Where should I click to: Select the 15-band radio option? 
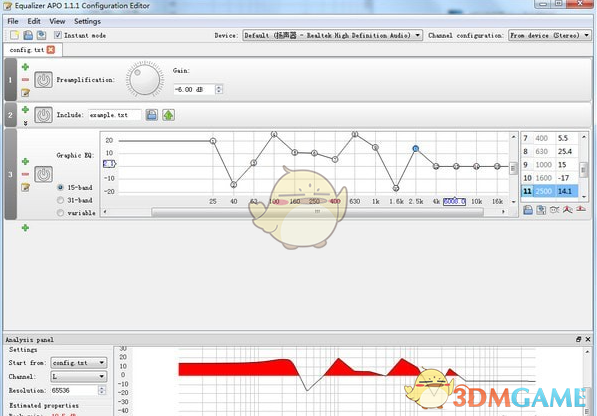60,187
